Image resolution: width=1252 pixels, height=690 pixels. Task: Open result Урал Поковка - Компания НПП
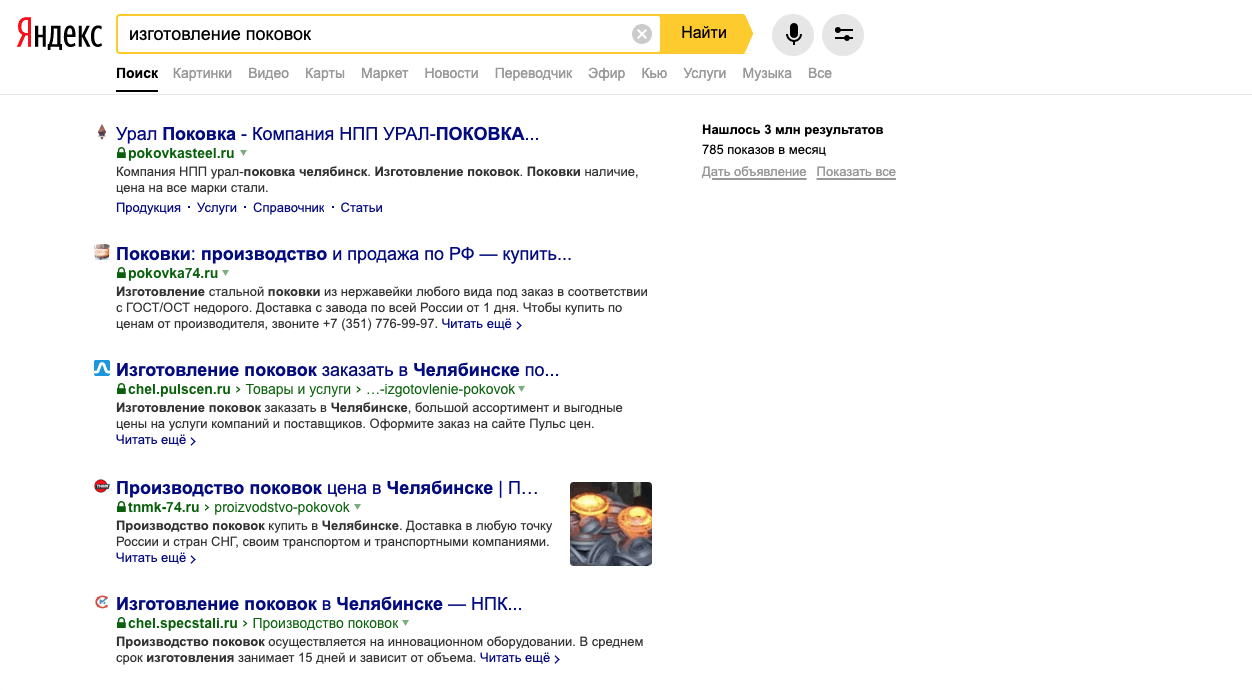tap(327, 133)
